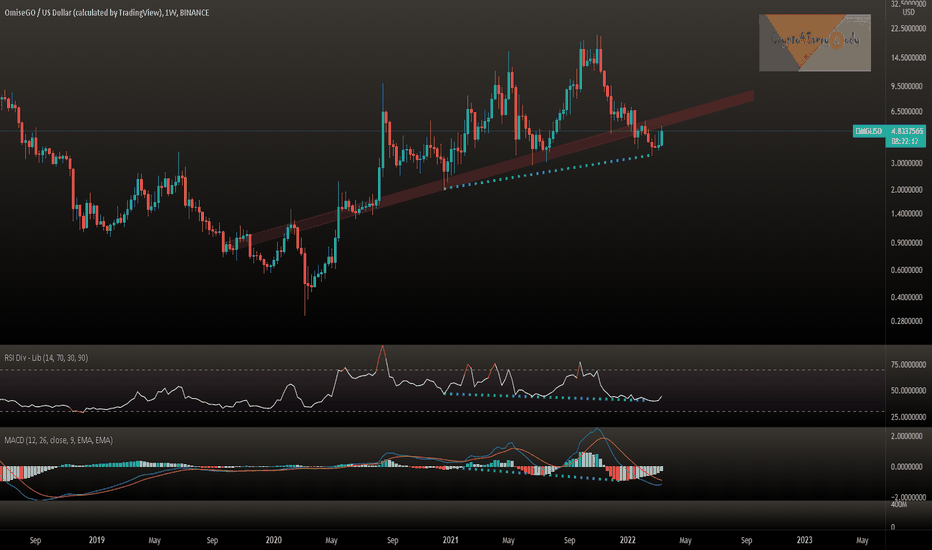Click the 75.0000000 RSI axis label

tap(908, 365)
